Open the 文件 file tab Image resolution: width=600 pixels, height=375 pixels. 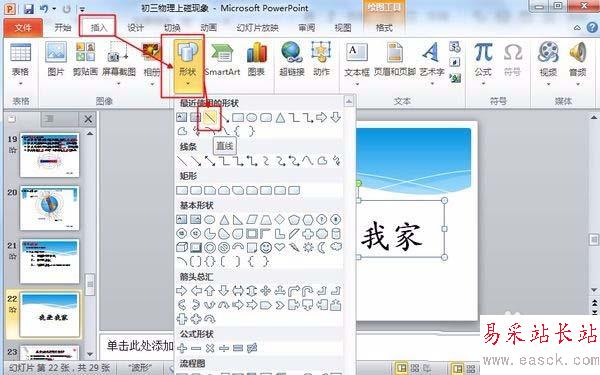click(x=23, y=28)
